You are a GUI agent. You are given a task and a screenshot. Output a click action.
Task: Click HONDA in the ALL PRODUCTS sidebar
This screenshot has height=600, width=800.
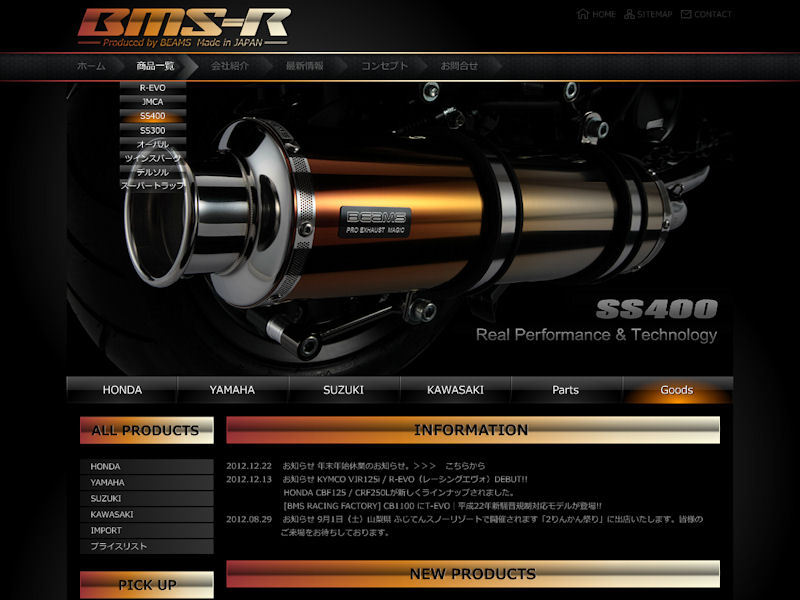(x=146, y=466)
